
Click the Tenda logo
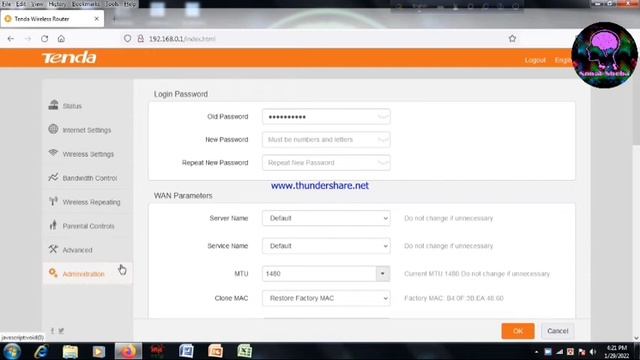pos(69,58)
